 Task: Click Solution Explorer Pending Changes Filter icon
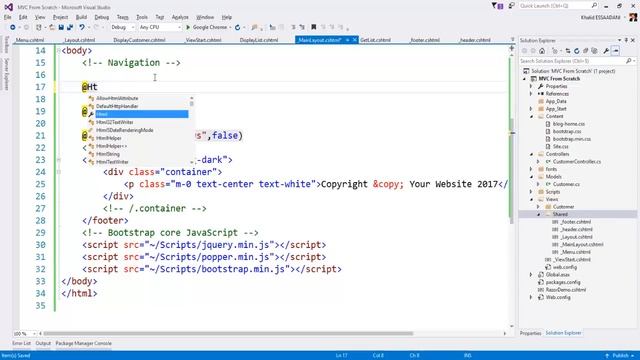coord(554,51)
